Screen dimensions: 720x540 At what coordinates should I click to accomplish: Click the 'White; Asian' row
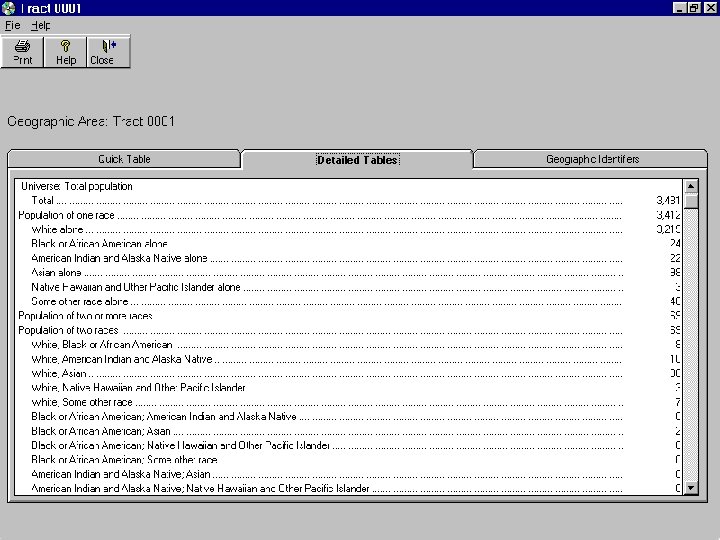tap(349, 373)
